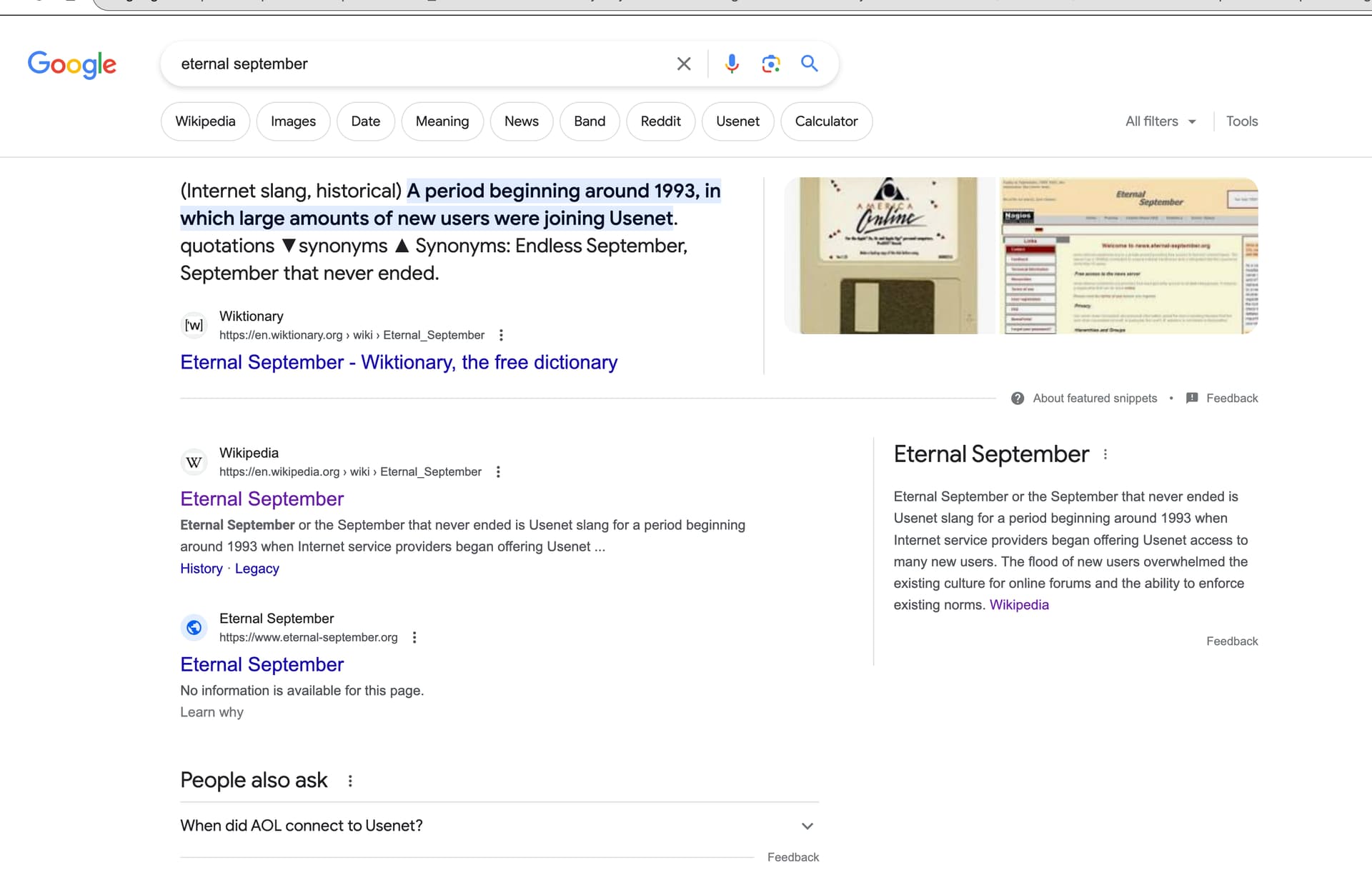Open knowledge panel three-dot options menu
Viewport: 1372px width, 875px height.
(x=1105, y=454)
